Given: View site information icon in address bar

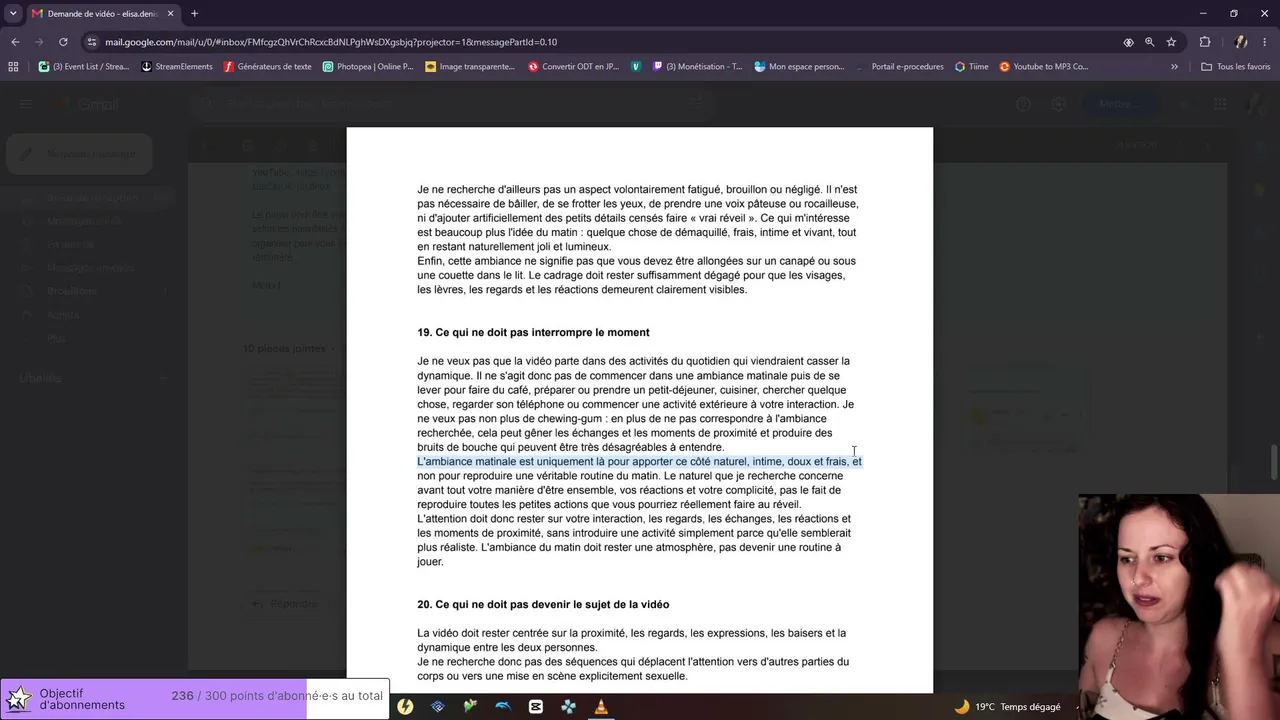Looking at the screenshot, I should [x=92, y=42].
